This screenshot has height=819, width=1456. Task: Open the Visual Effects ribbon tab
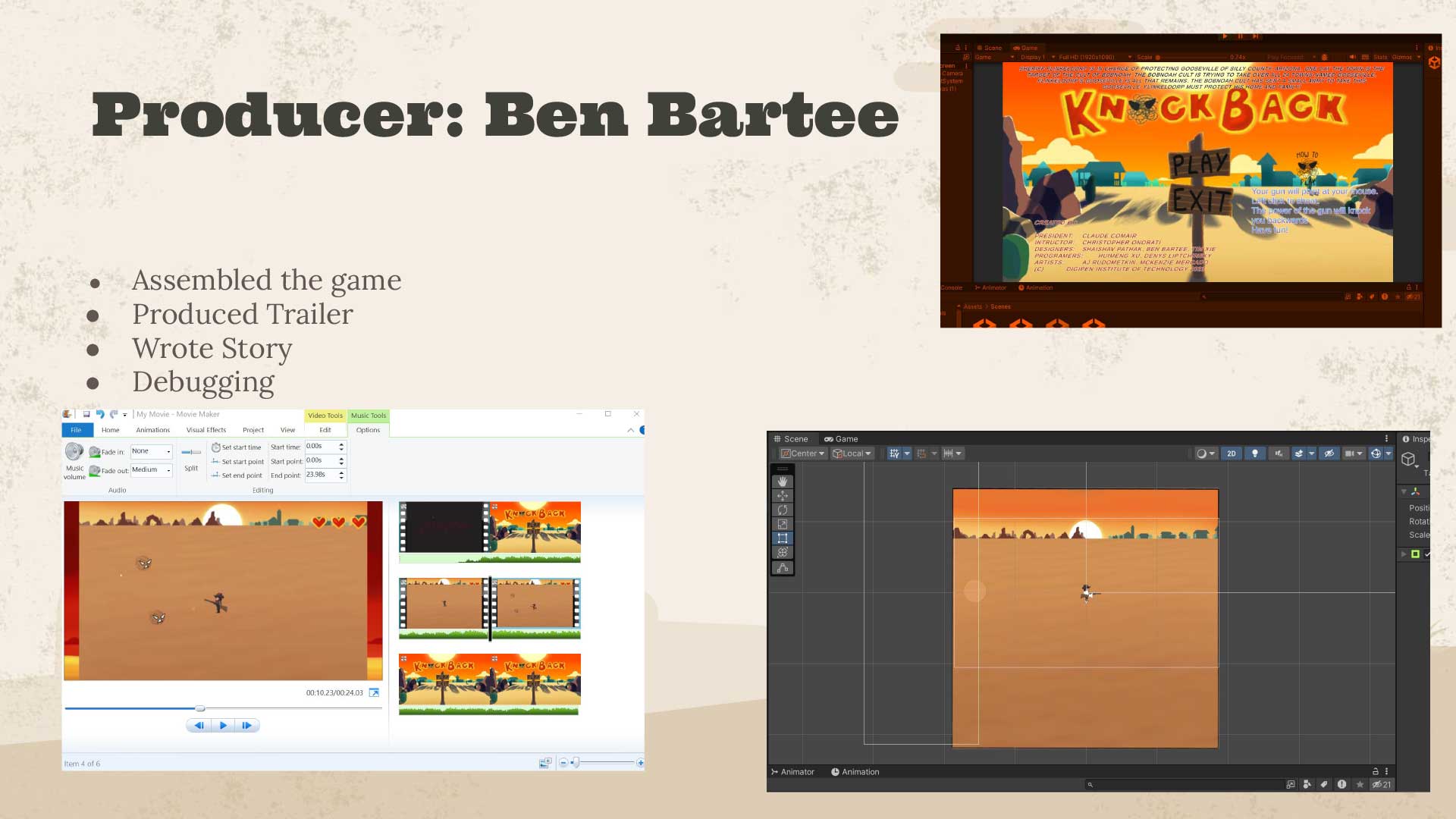206,430
